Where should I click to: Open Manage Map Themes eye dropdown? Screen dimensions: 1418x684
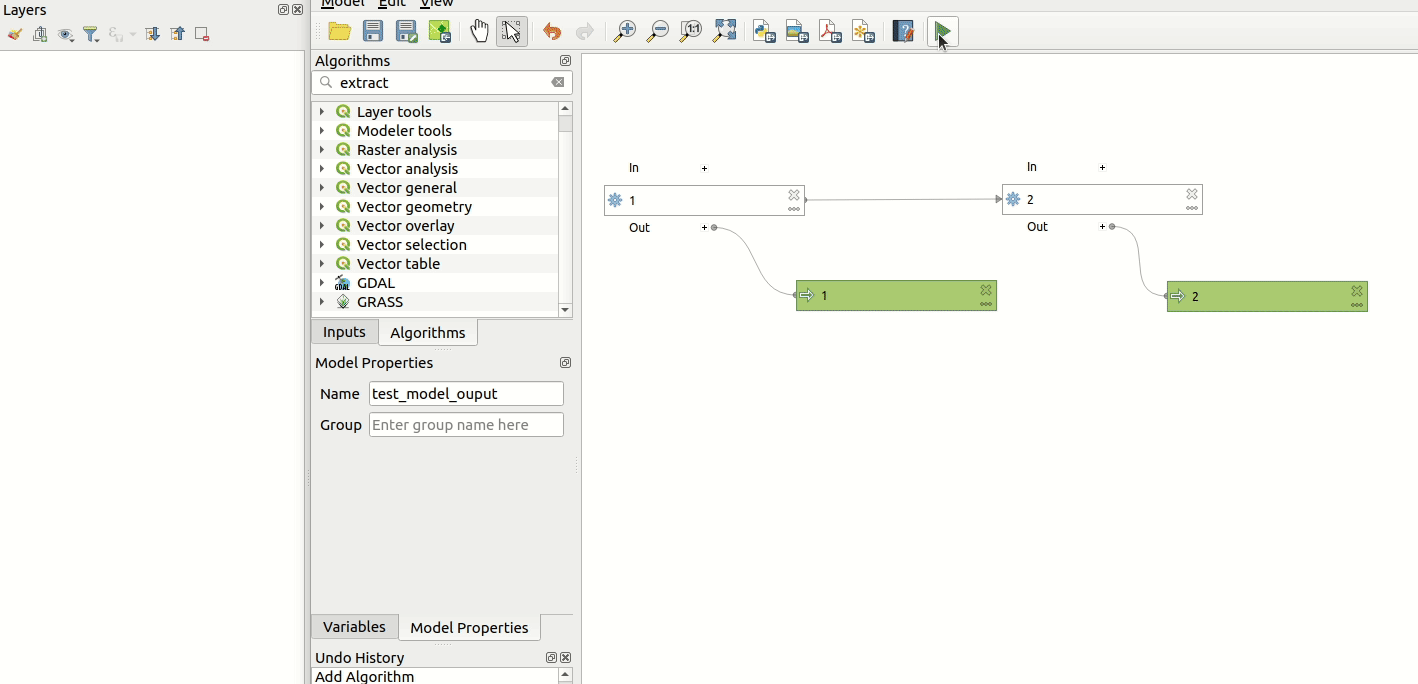66,34
